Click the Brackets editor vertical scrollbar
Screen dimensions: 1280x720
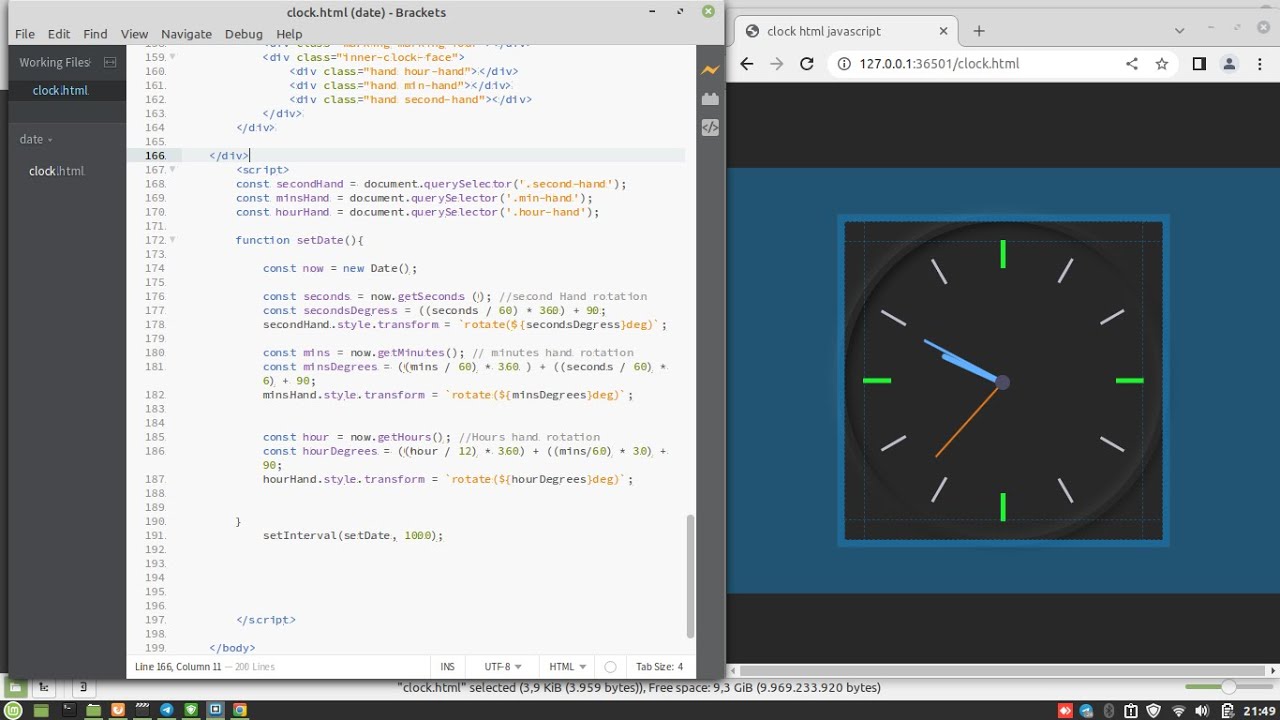pyautogui.click(x=690, y=576)
